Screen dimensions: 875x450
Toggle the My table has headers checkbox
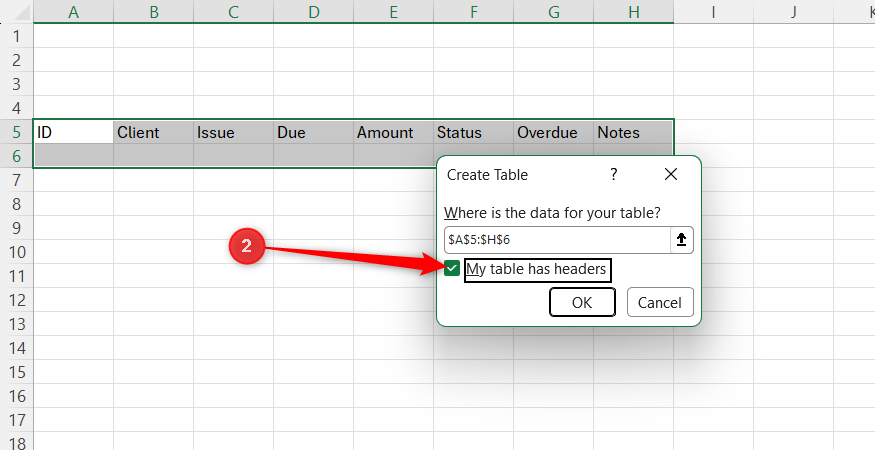point(452,269)
